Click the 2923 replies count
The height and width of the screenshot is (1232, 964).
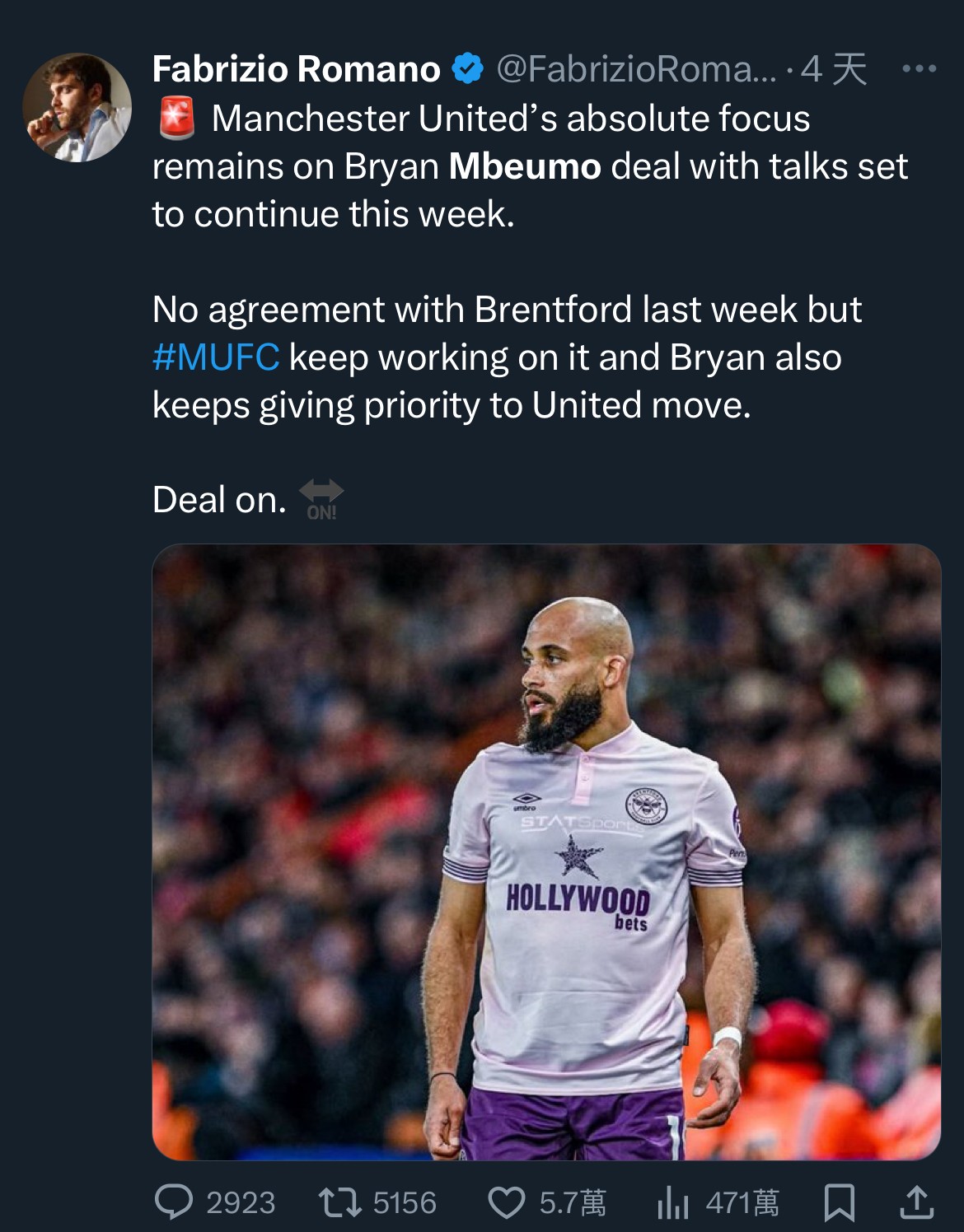pos(241,1203)
